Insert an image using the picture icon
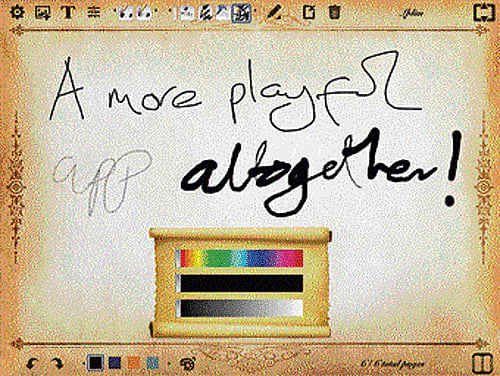The height and width of the screenshot is (376, 500). (43, 13)
